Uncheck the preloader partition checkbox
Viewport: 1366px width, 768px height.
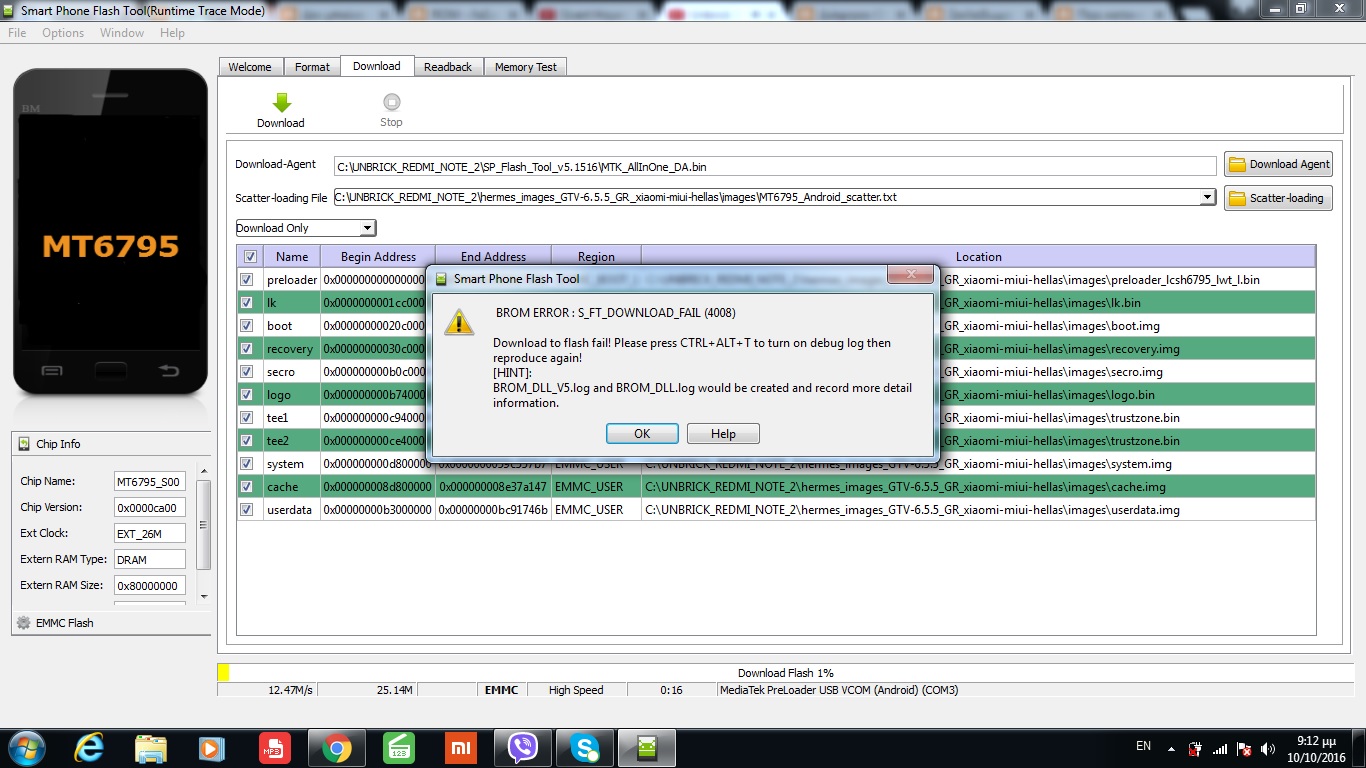(x=247, y=280)
